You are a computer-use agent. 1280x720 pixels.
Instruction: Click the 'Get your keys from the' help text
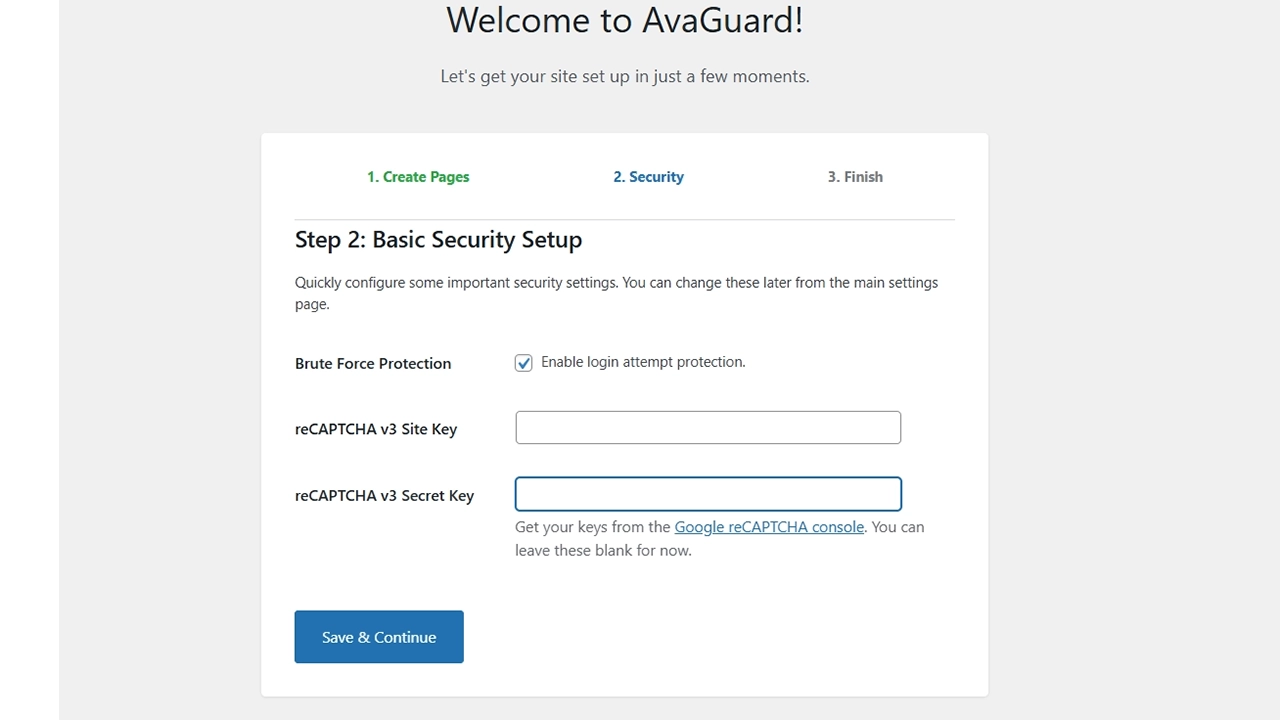point(592,527)
